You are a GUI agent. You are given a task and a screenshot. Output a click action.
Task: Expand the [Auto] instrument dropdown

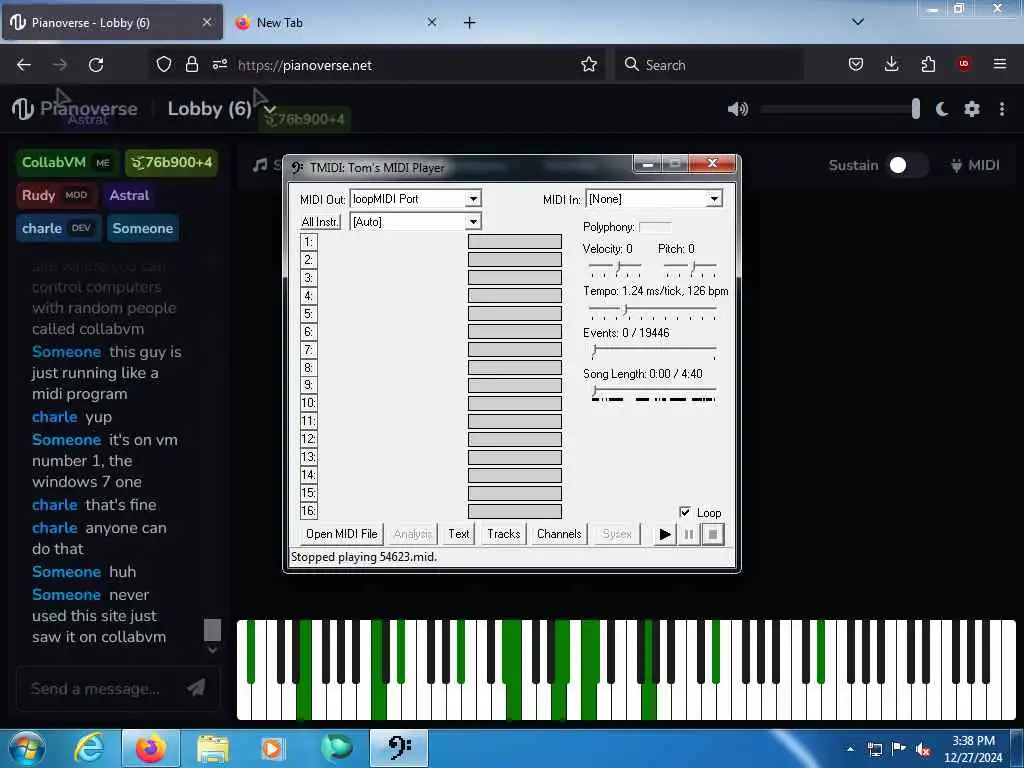473,222
